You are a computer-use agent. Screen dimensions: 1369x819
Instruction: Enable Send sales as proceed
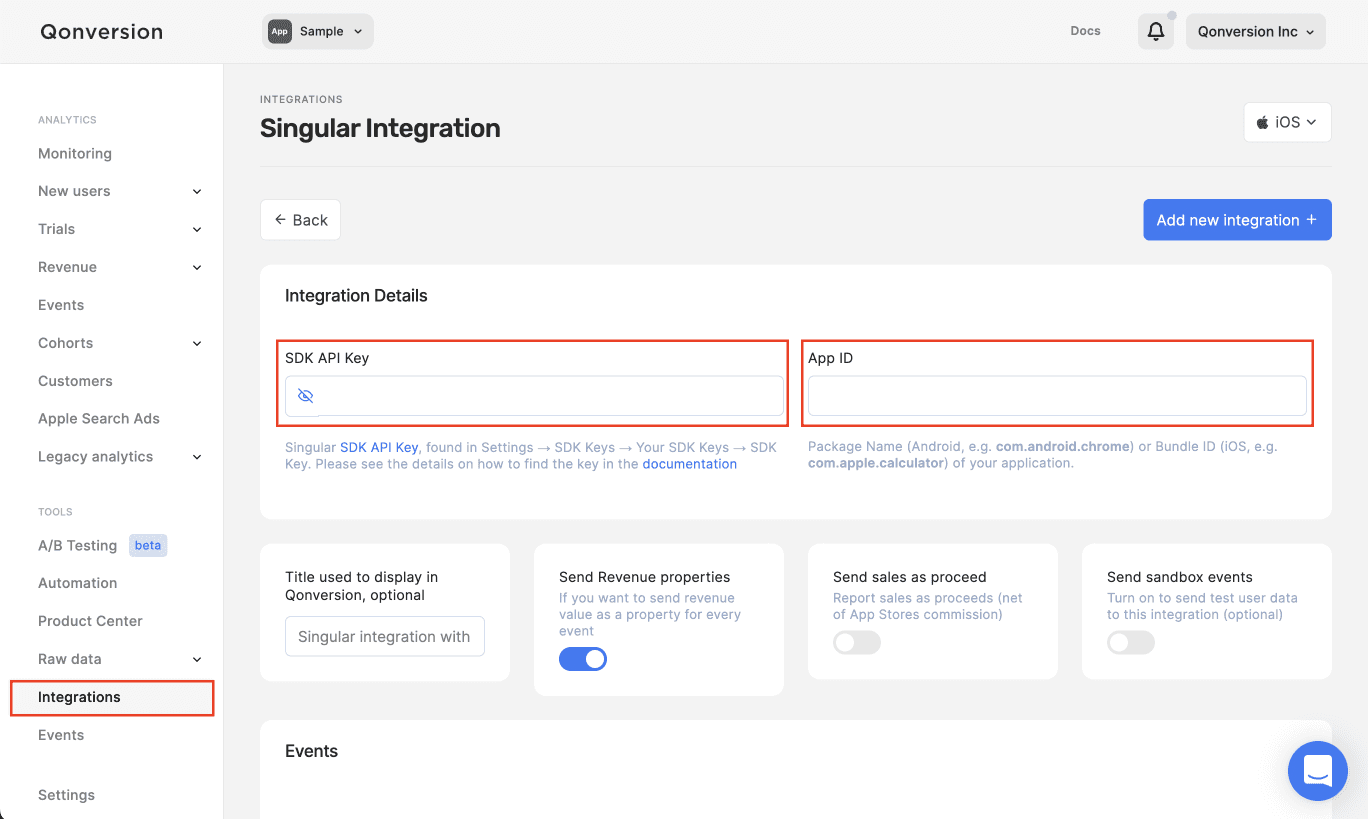coord(856,642)
